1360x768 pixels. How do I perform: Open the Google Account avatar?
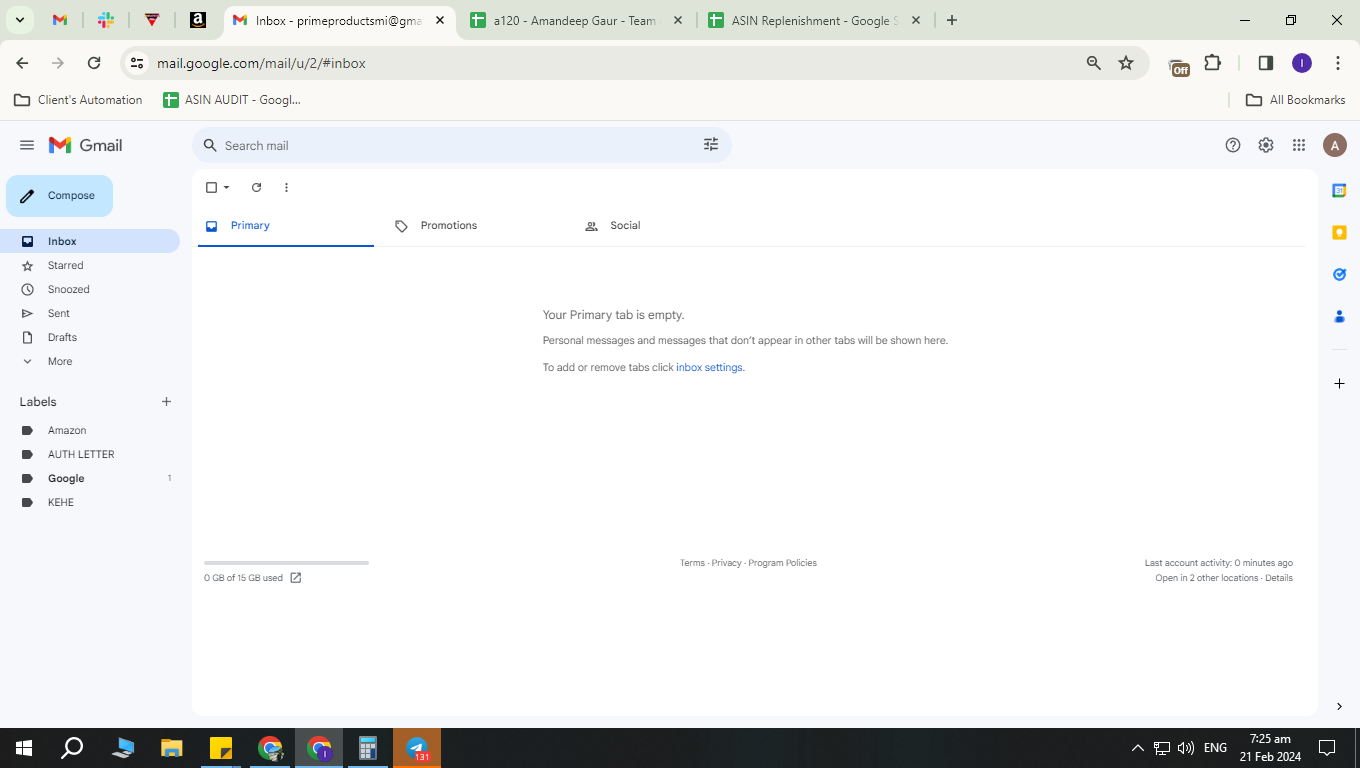pos(1335,145)
